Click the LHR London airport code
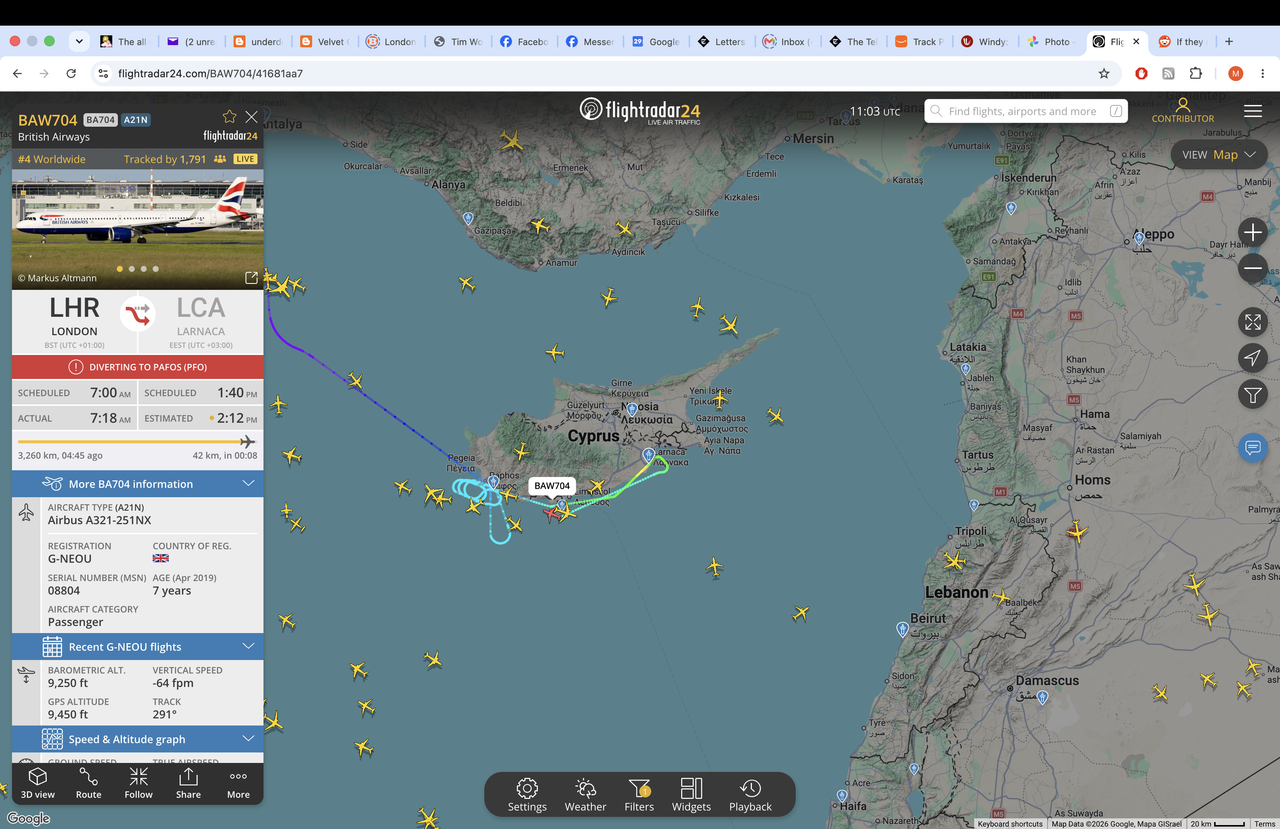Viewport: 1280px width, 829px height. click(x=74, y=308)
